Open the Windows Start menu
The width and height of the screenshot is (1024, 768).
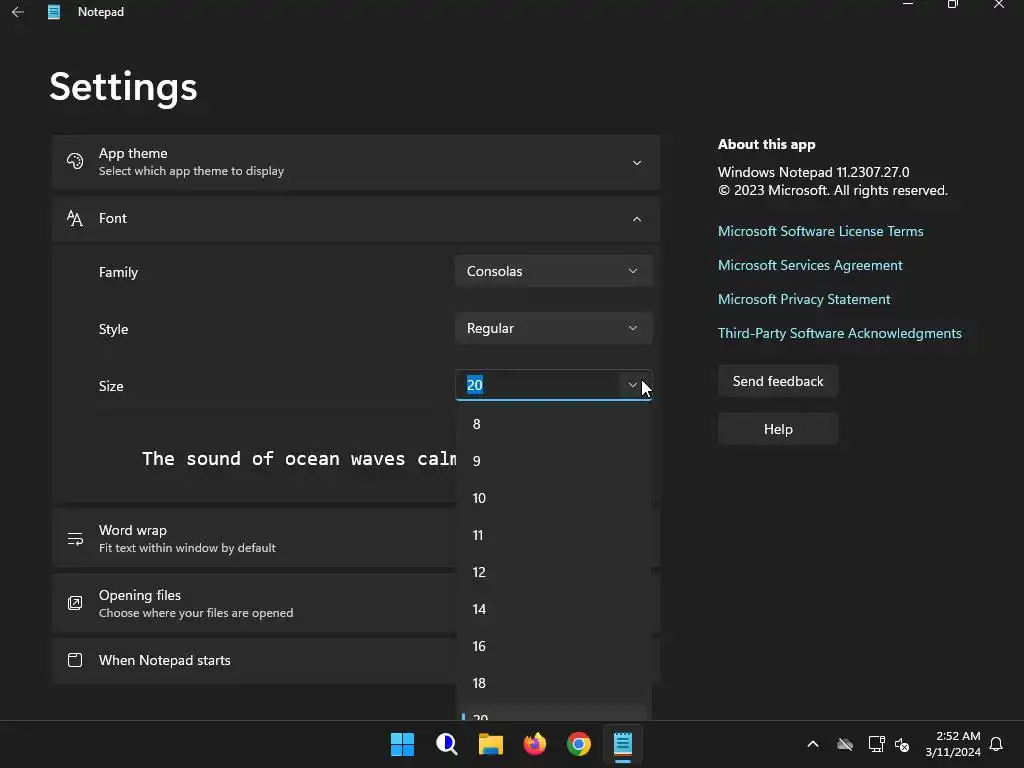click(402, 744)
